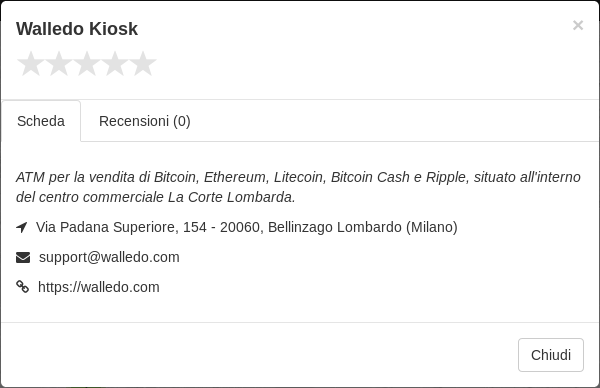Click the star rating row
This screenshot has width=600, height=388.
click(87, 64)
